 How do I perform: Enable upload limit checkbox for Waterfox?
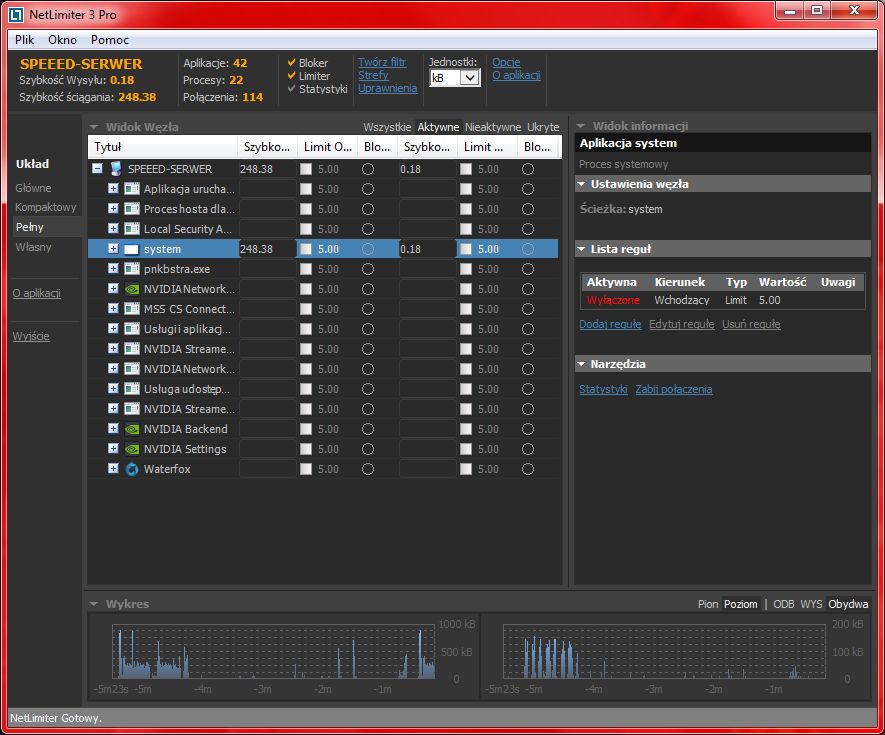coord(466,469)
